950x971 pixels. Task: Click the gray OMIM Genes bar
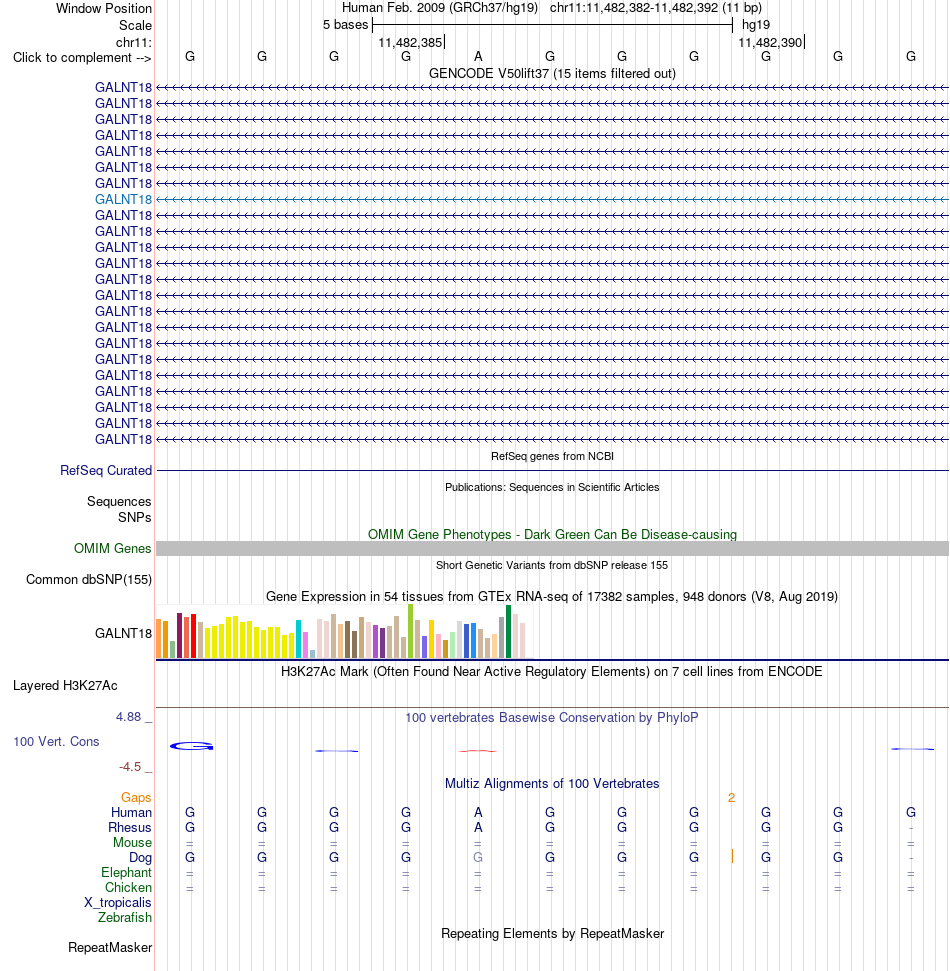click(x=552, y=549)
